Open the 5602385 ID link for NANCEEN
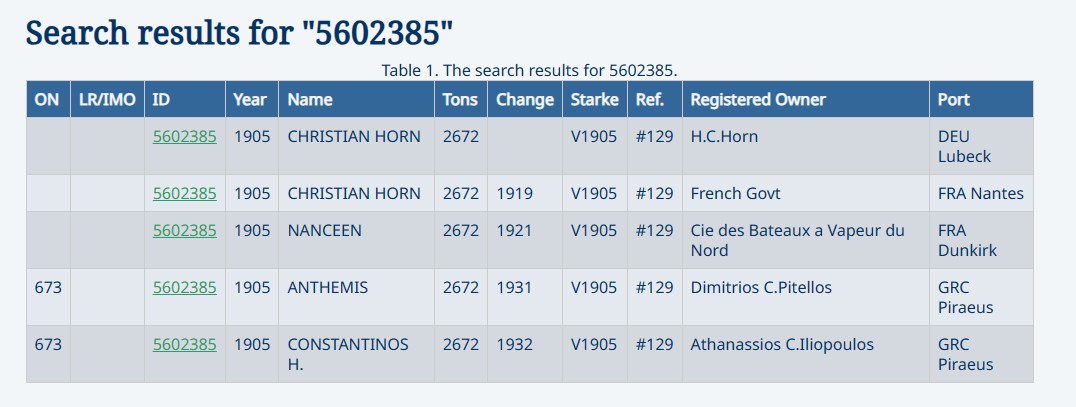This screenshot has width=1076, height=407. pyautogui.click(x=184, y=230)
